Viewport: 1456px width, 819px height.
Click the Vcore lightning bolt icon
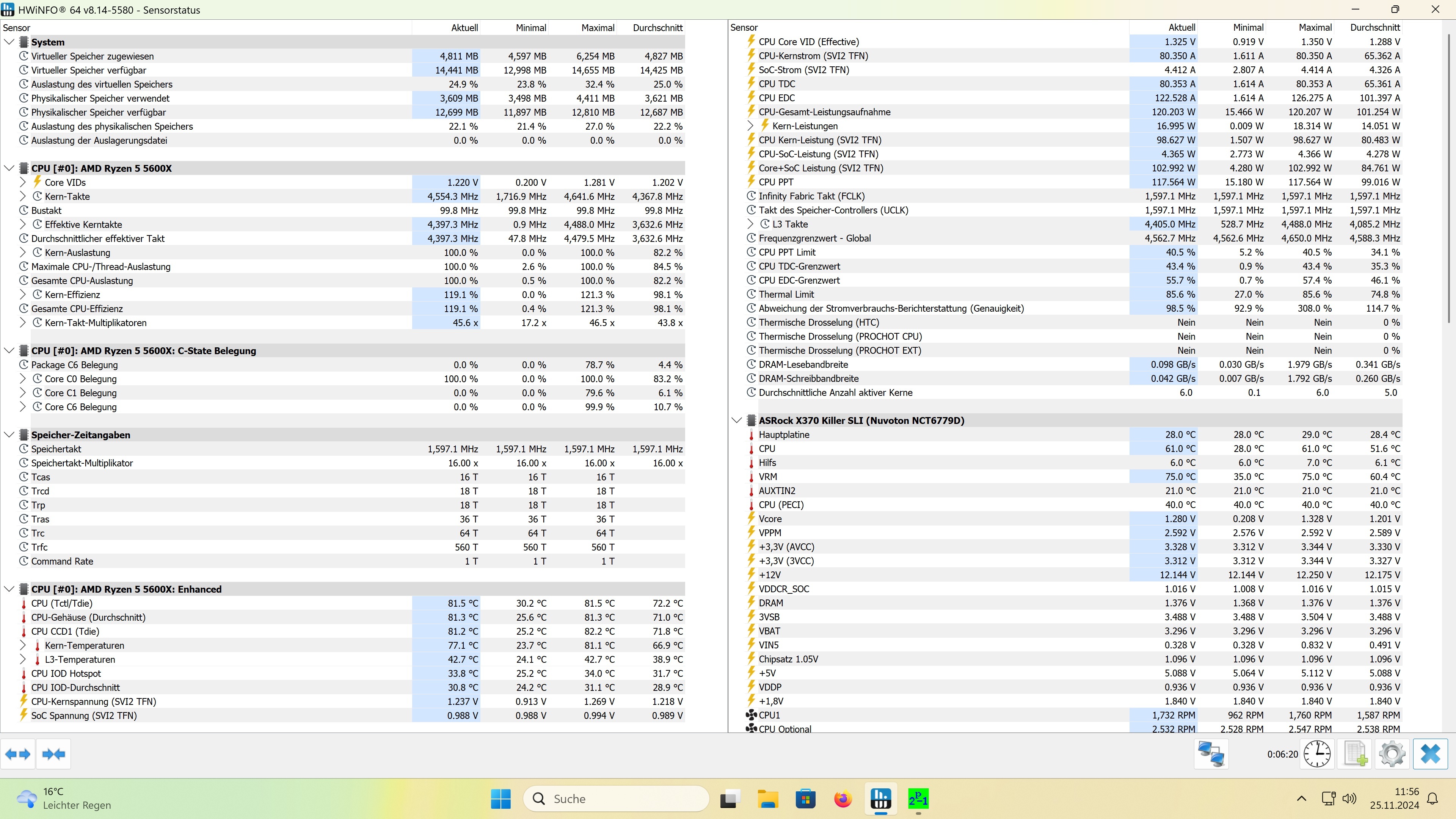point(751,518)
